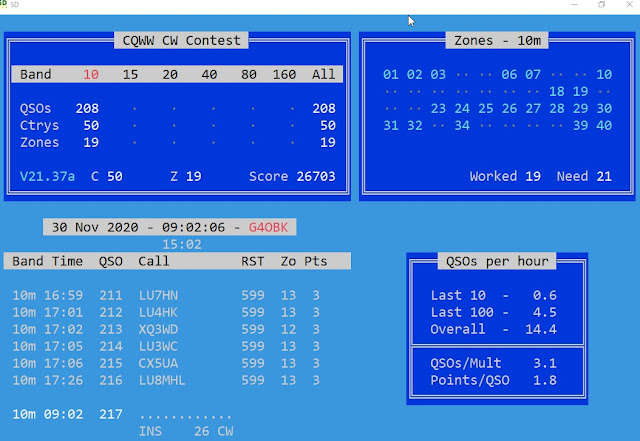Screen dimensions: 640x441
Task: Click the date 30 Nov 2020
Action: (95, 227)
